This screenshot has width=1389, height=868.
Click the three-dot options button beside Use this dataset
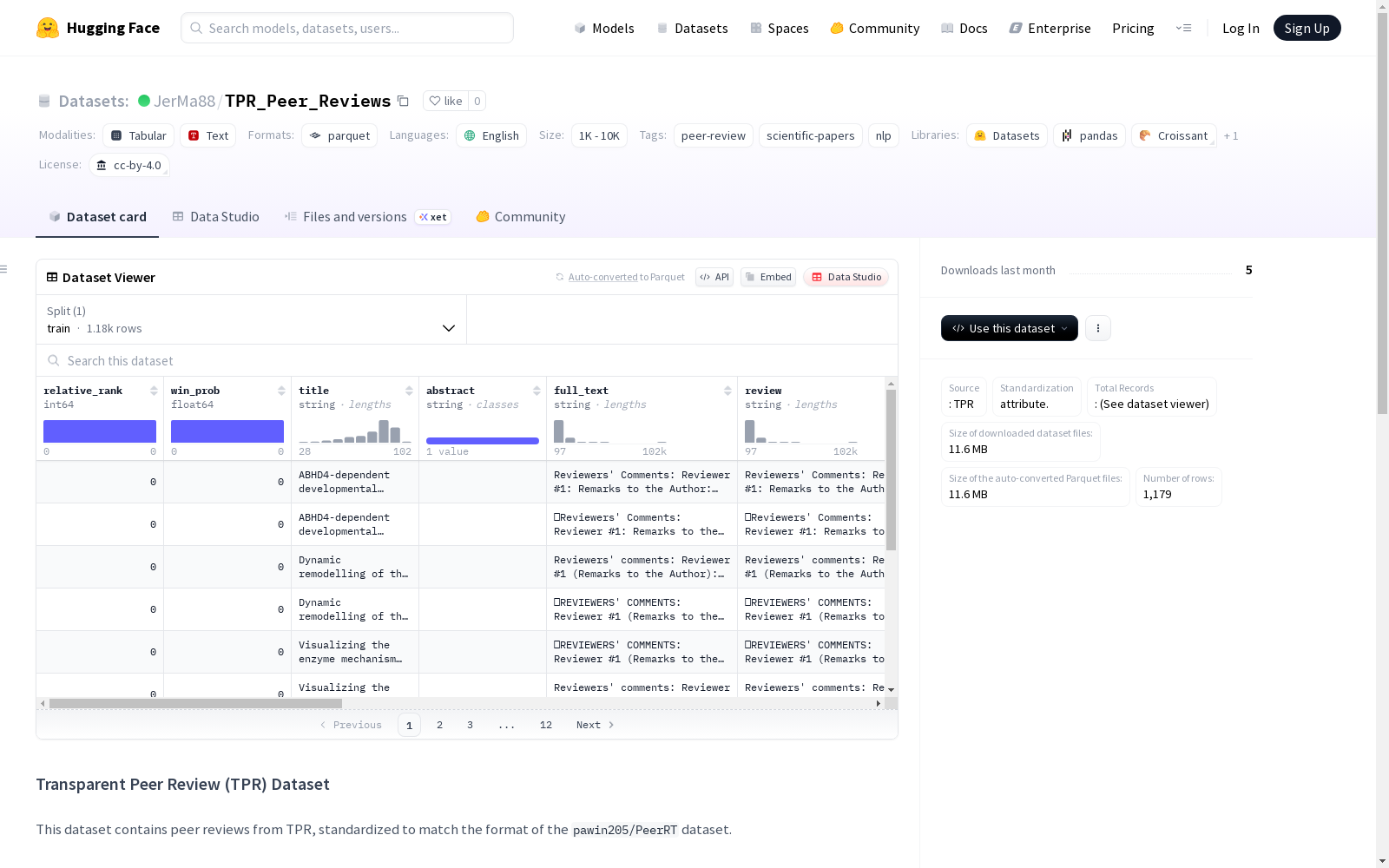tap(1098, 328)
